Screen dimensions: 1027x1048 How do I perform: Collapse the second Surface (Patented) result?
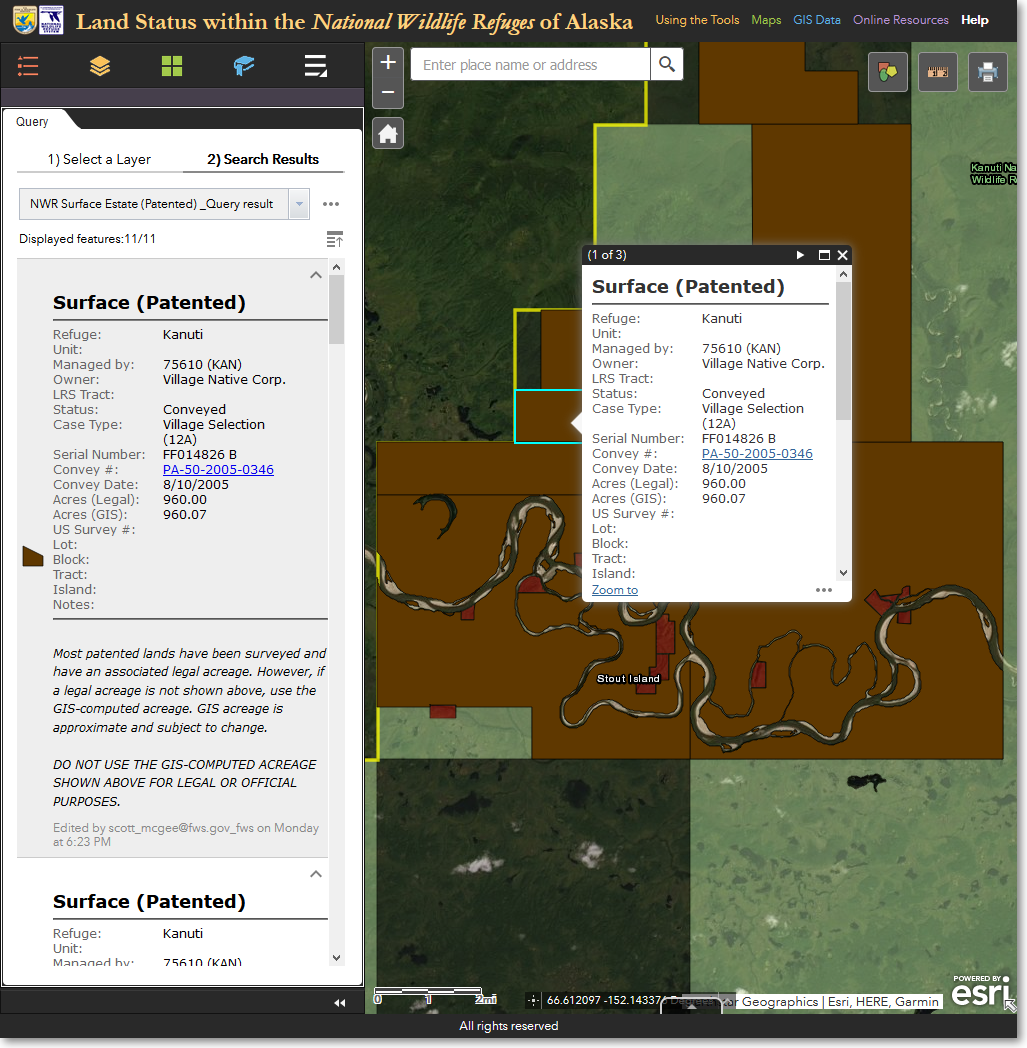coord(316,874)
